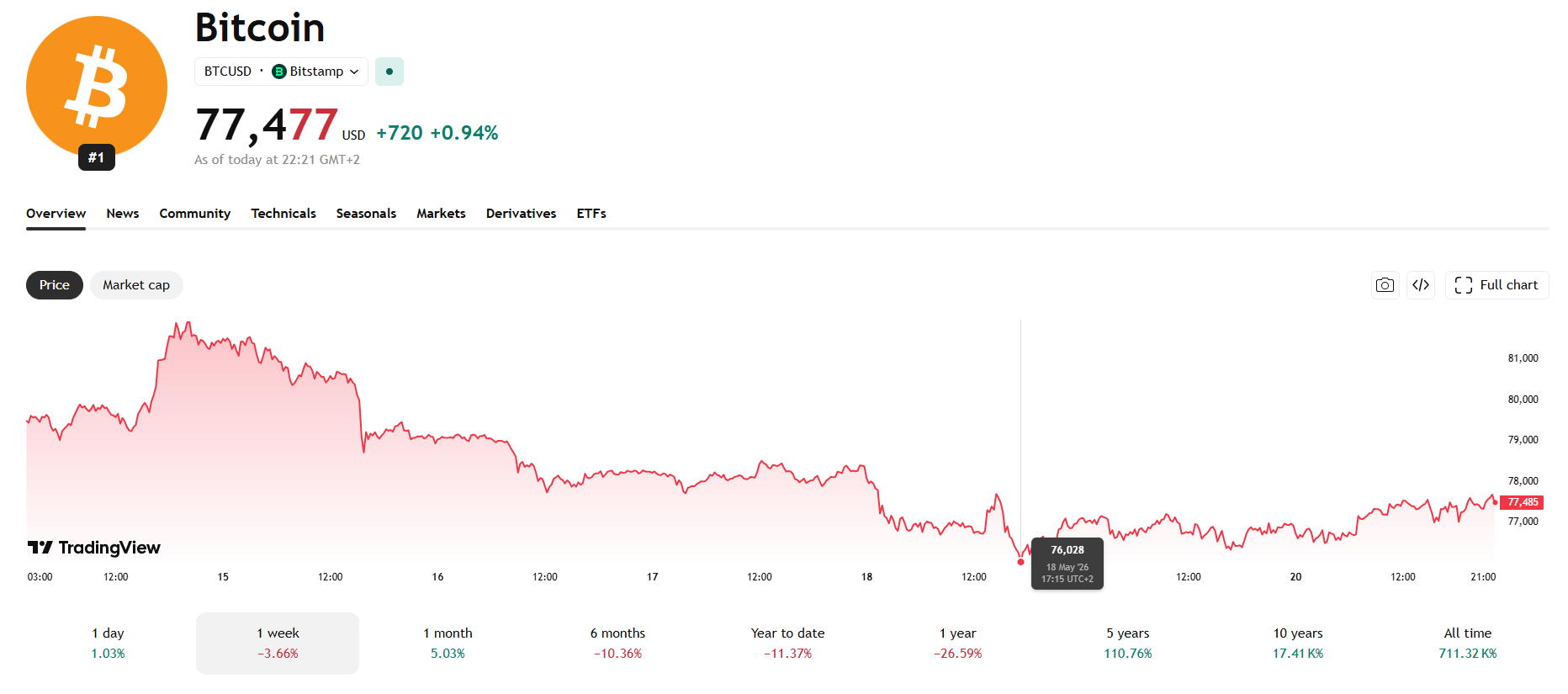Image resolution: width=1568 pixels, height=694 pixels.
Task: Click the 21:00 time axis label
Action: coord(1483,577)
